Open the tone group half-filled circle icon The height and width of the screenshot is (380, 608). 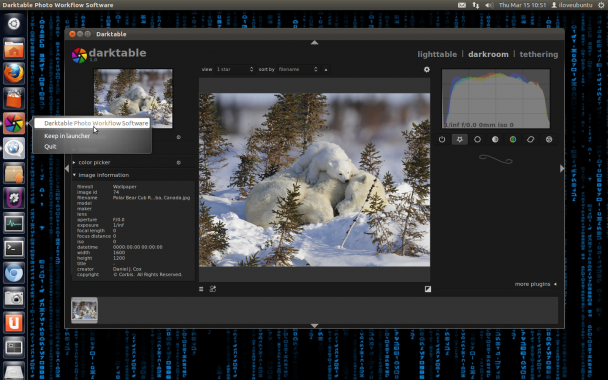(x=495, y=140)
